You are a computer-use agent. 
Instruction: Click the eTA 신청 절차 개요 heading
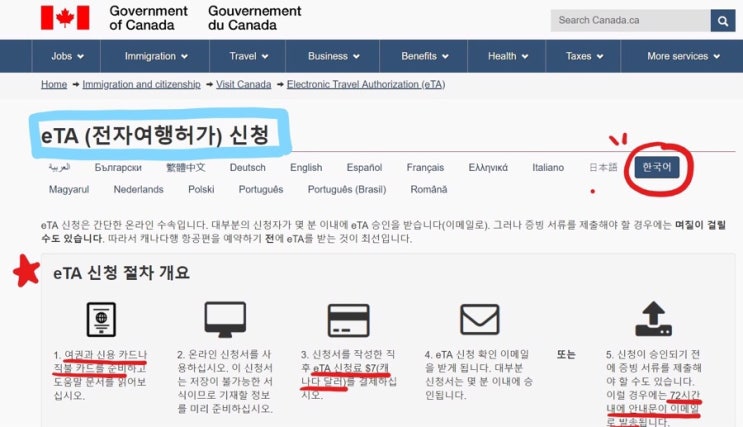pyautogui.click(x=121, y=273)
